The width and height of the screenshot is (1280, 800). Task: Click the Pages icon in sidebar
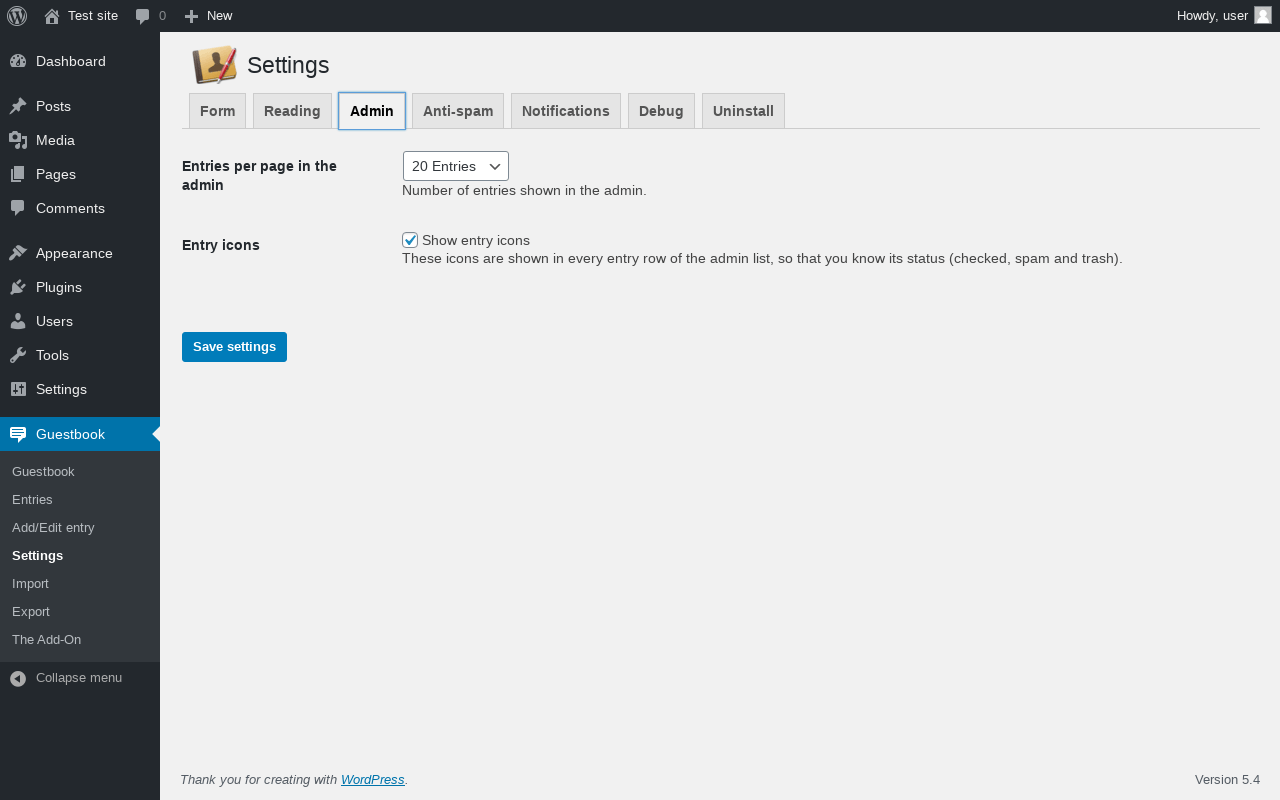click(x=18, y=174)
